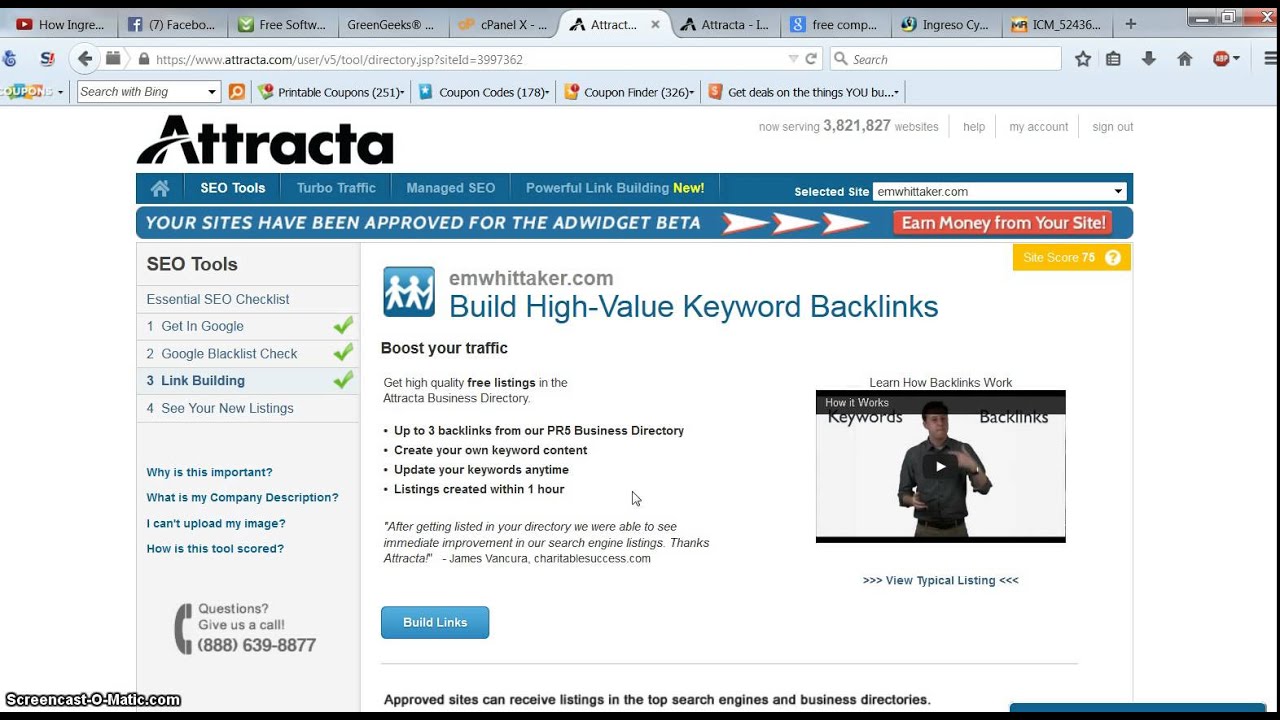Click the help link in header
Image resolution: width=1280 pixels, height=720 pixels.
tap(974, 127)
